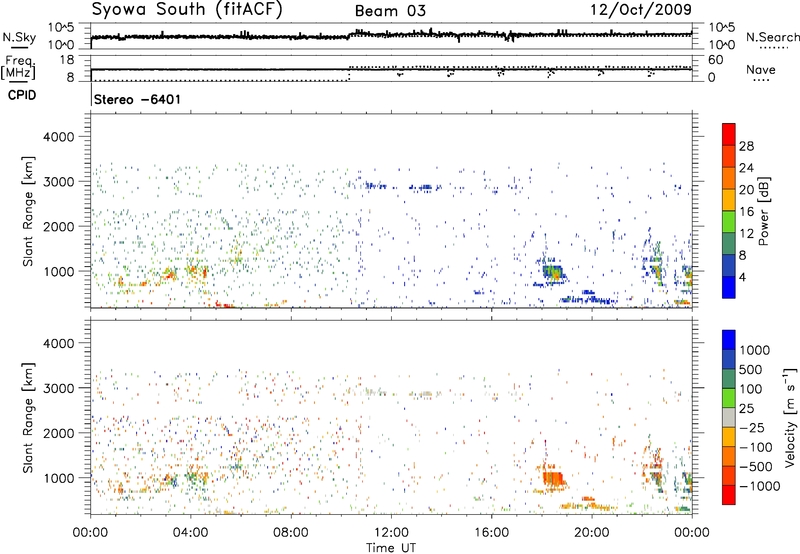This screenshot has height=554, width=800.
Task: Click the top blue segment of the velocity colorbar
Action: point(729,340)
